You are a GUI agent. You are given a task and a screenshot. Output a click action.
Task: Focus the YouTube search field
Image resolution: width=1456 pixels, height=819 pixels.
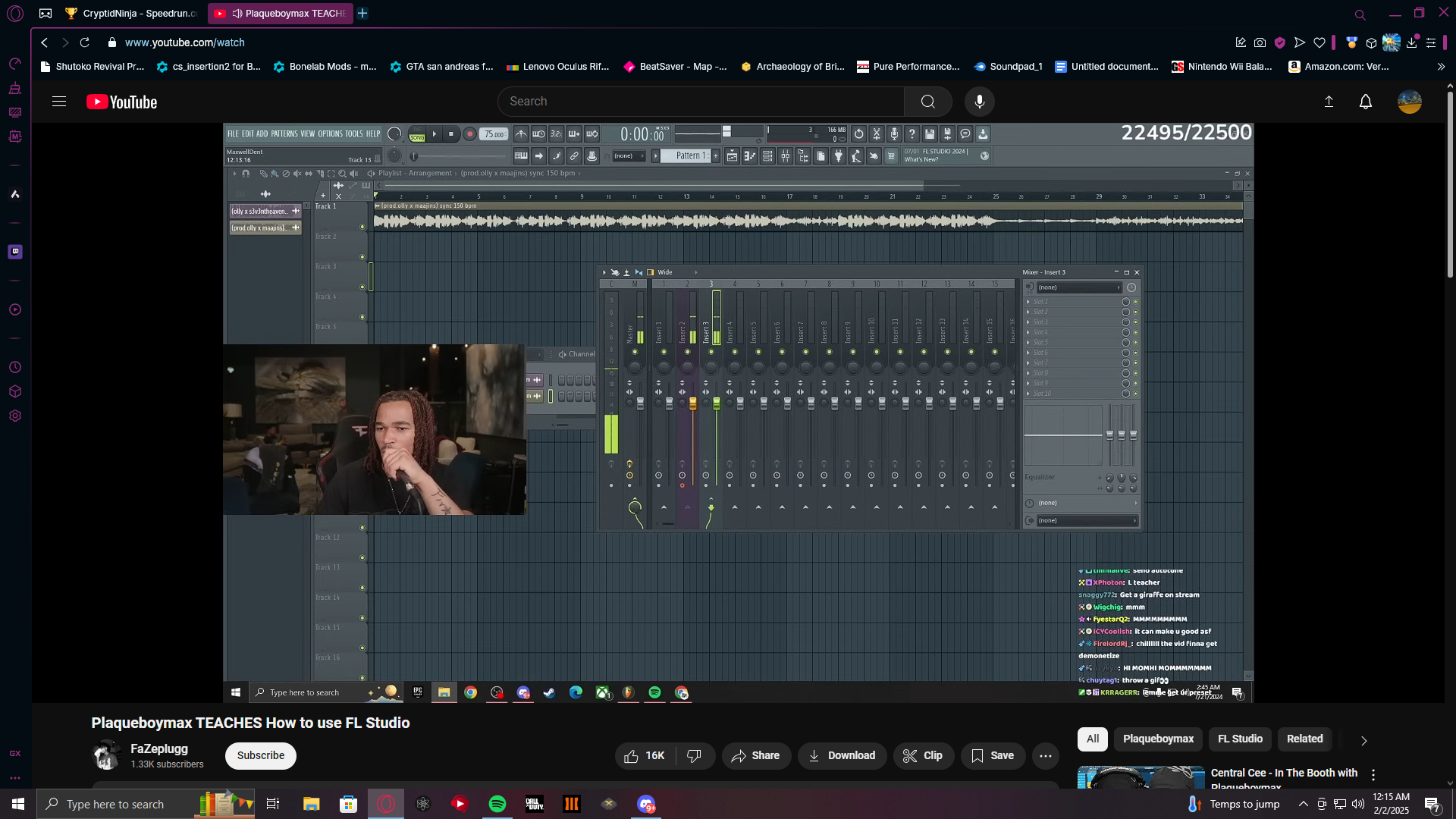point(701,102)
